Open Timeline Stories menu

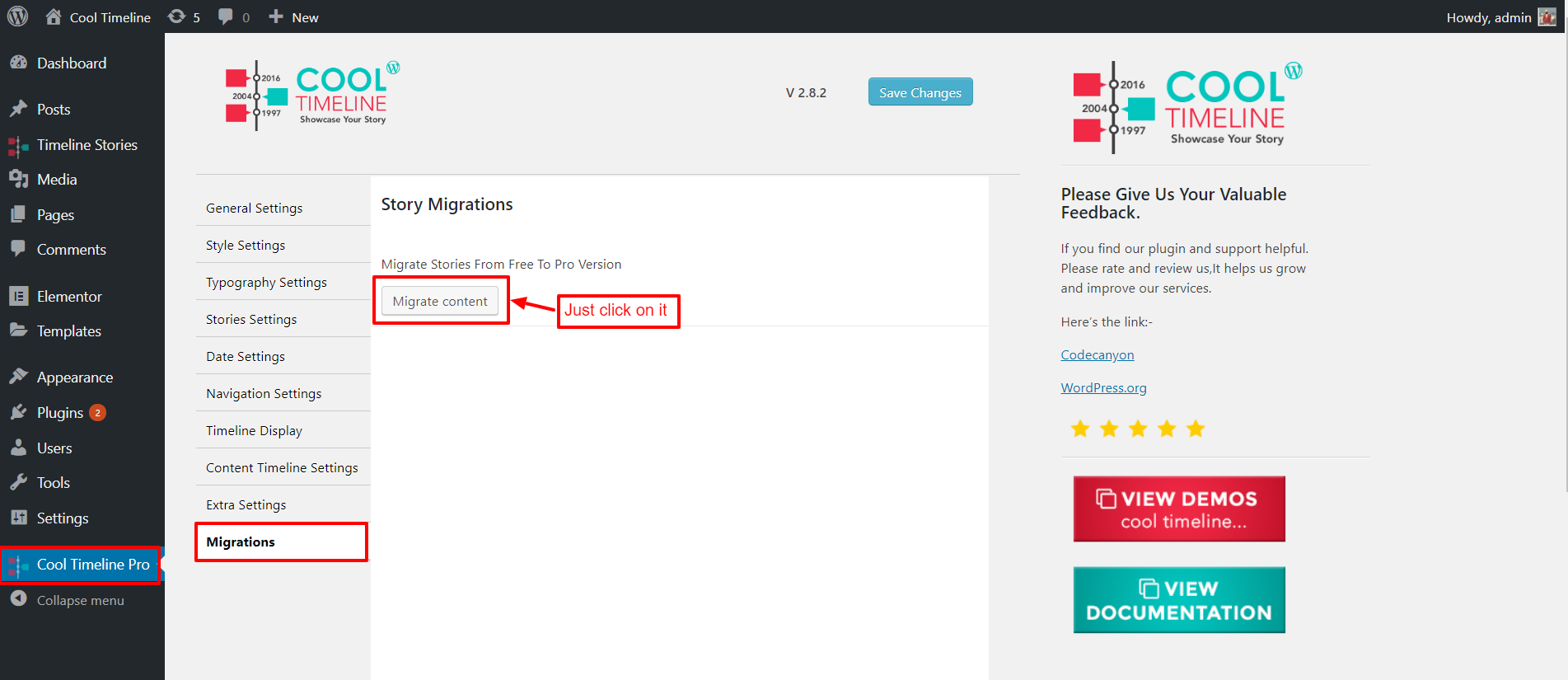82,145
